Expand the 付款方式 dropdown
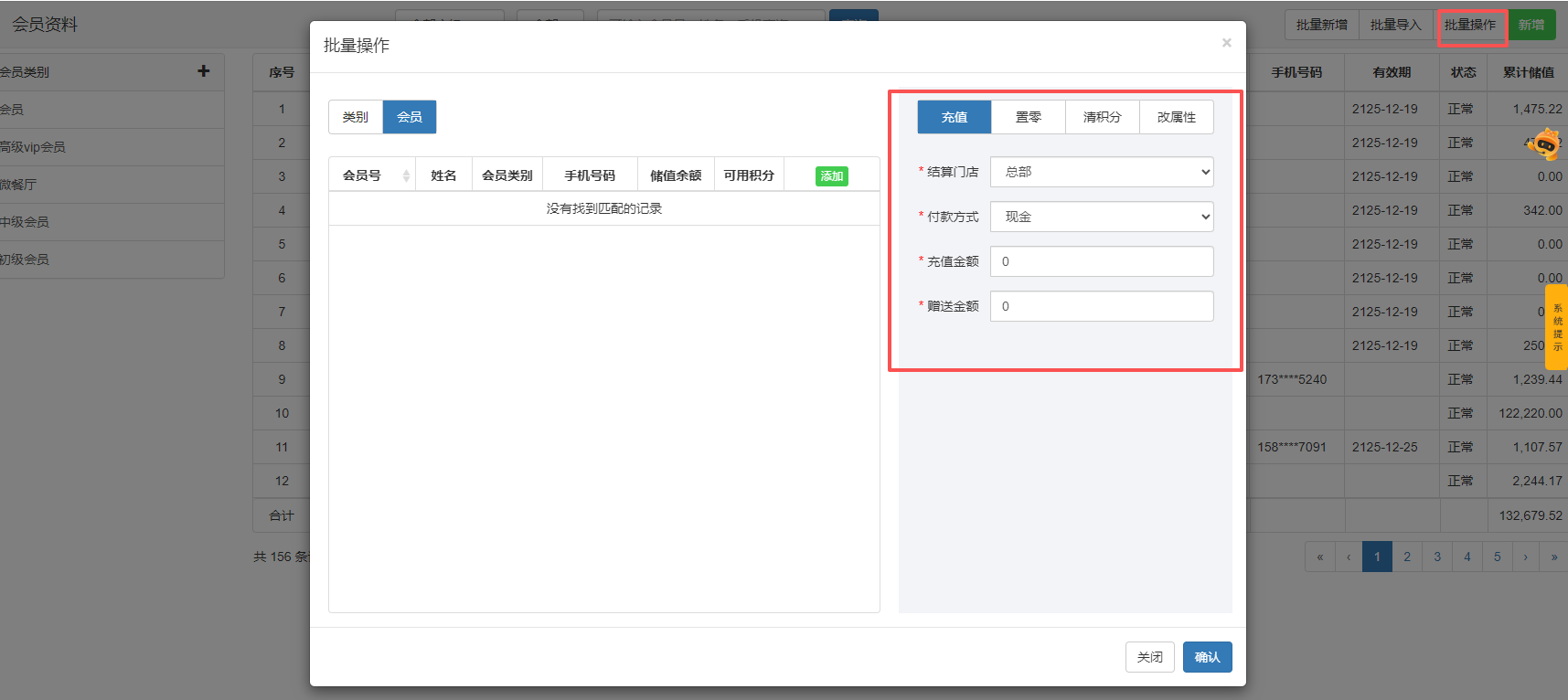 1101,217
